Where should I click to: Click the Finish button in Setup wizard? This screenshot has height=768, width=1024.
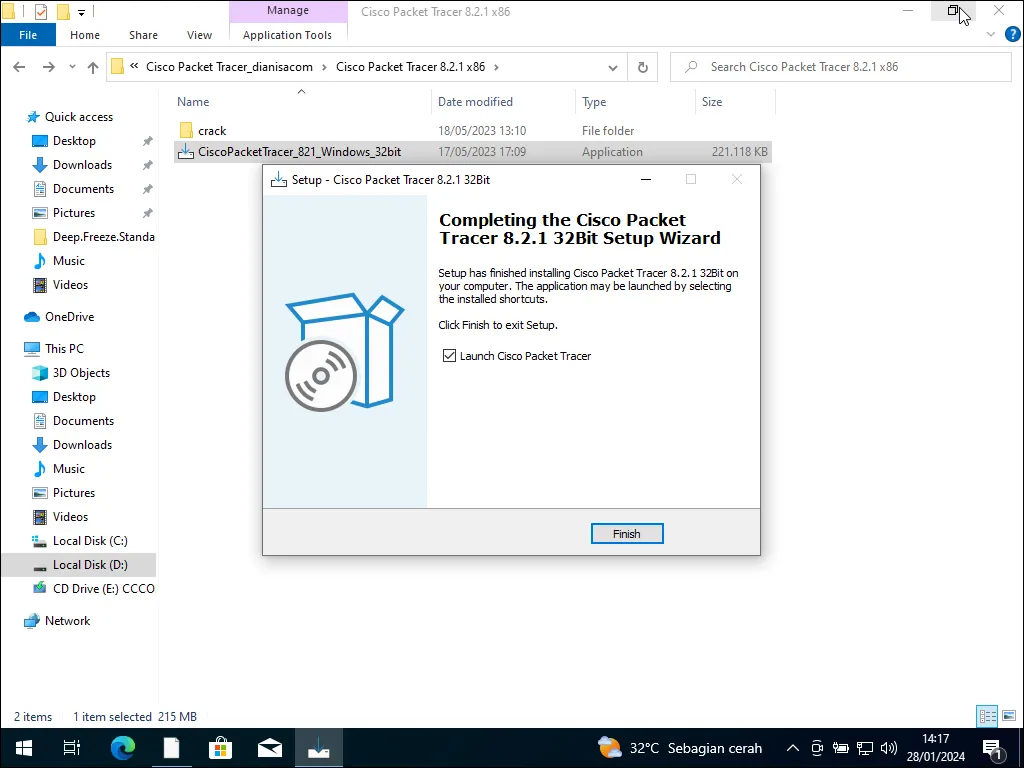point(626,534)
